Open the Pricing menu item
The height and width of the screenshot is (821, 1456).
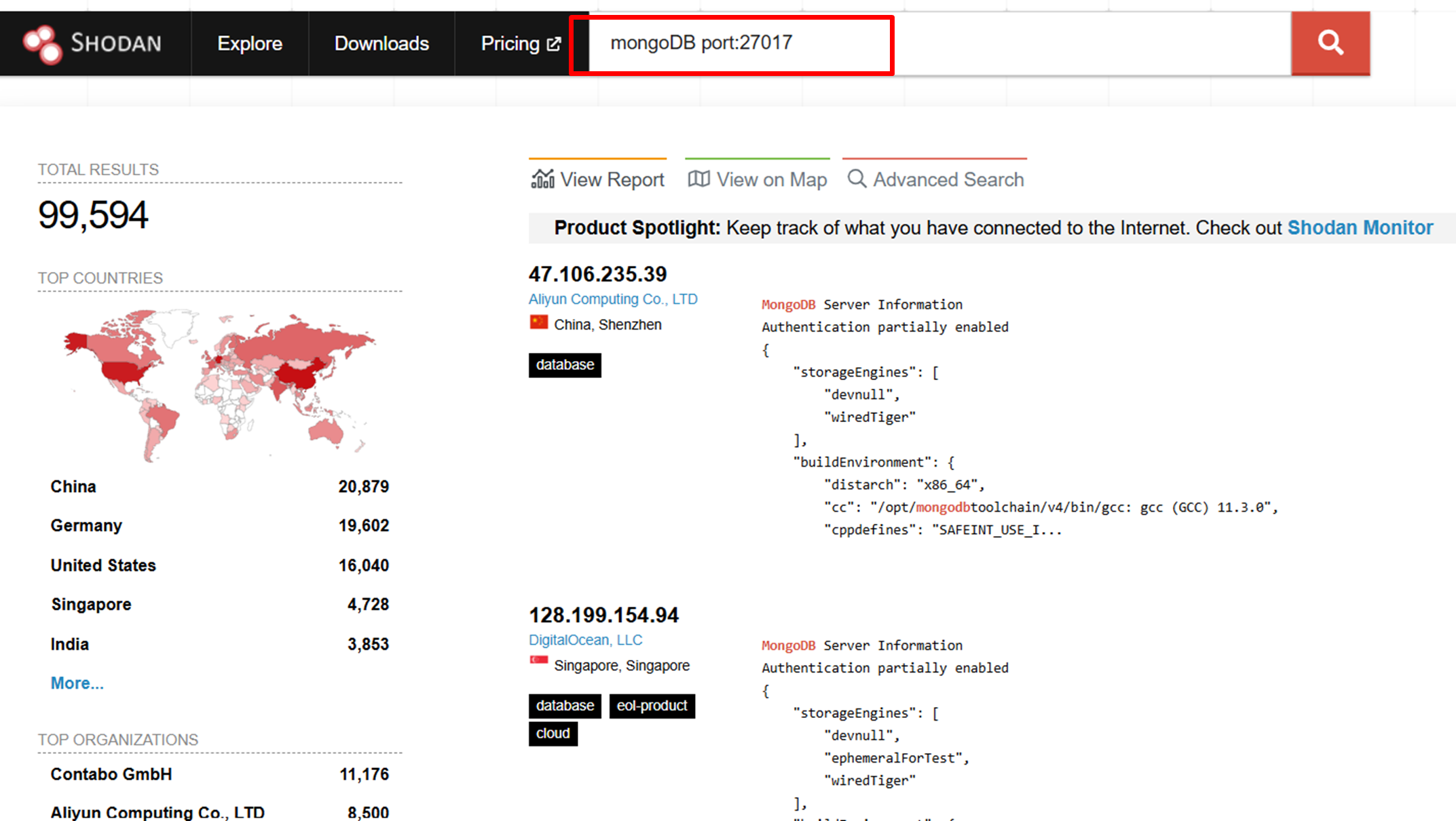[521, 43]
